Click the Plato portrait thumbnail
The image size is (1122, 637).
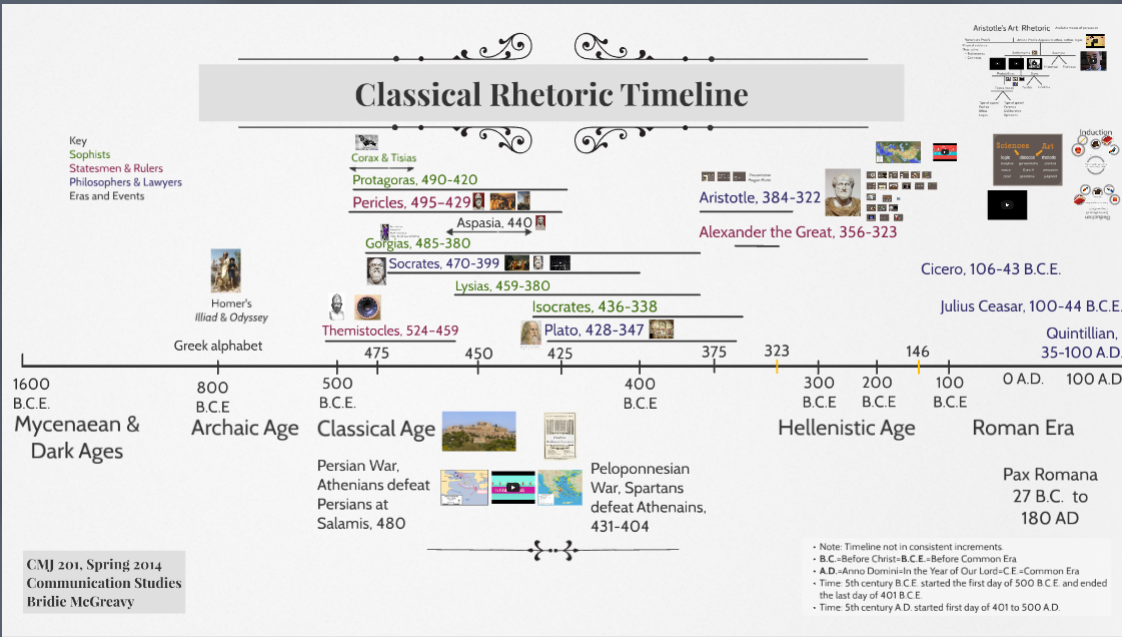[x=529, y=333]
